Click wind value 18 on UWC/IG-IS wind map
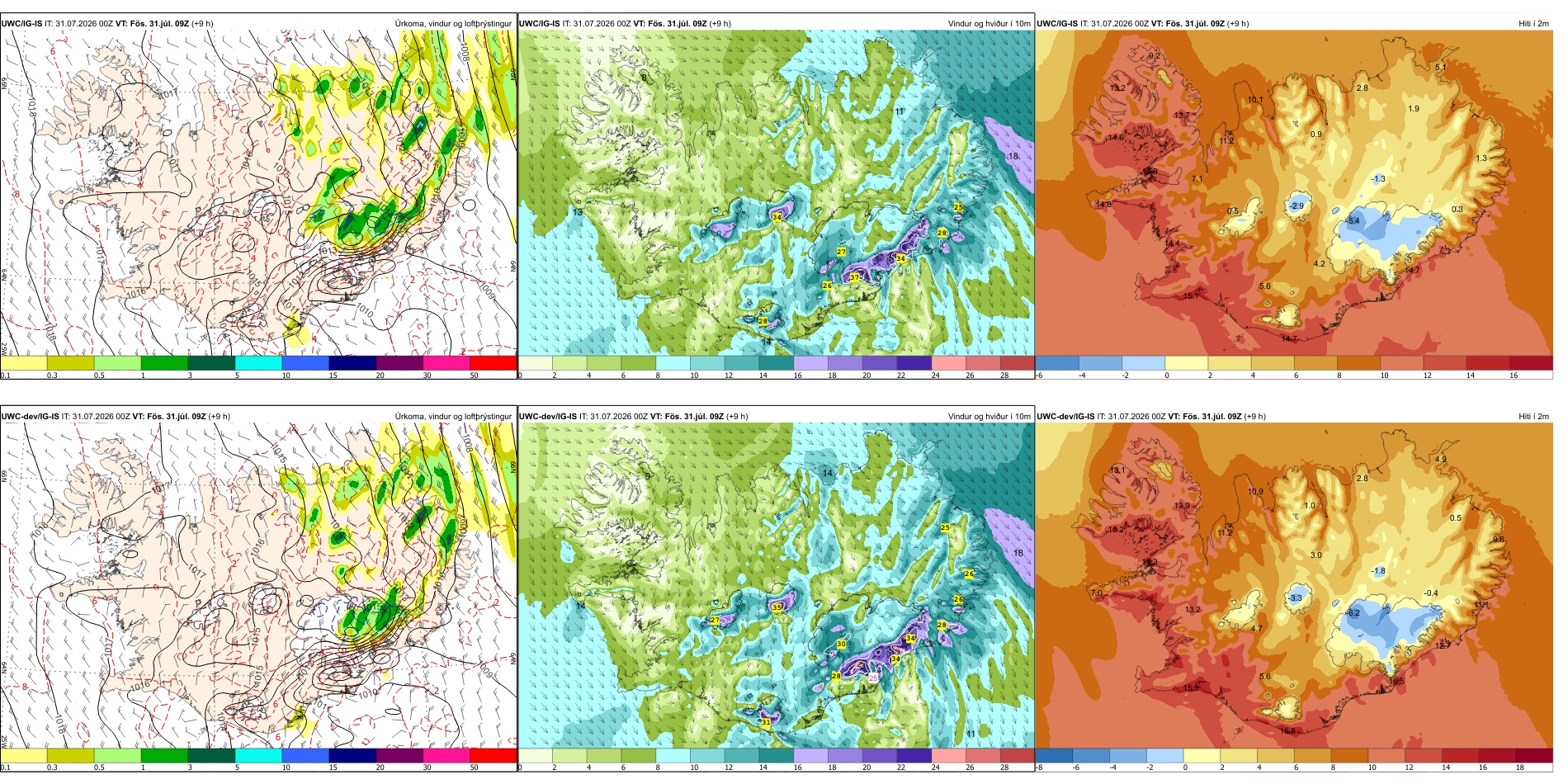Viewport: 1568px width, 784px height. (1013, 156)
